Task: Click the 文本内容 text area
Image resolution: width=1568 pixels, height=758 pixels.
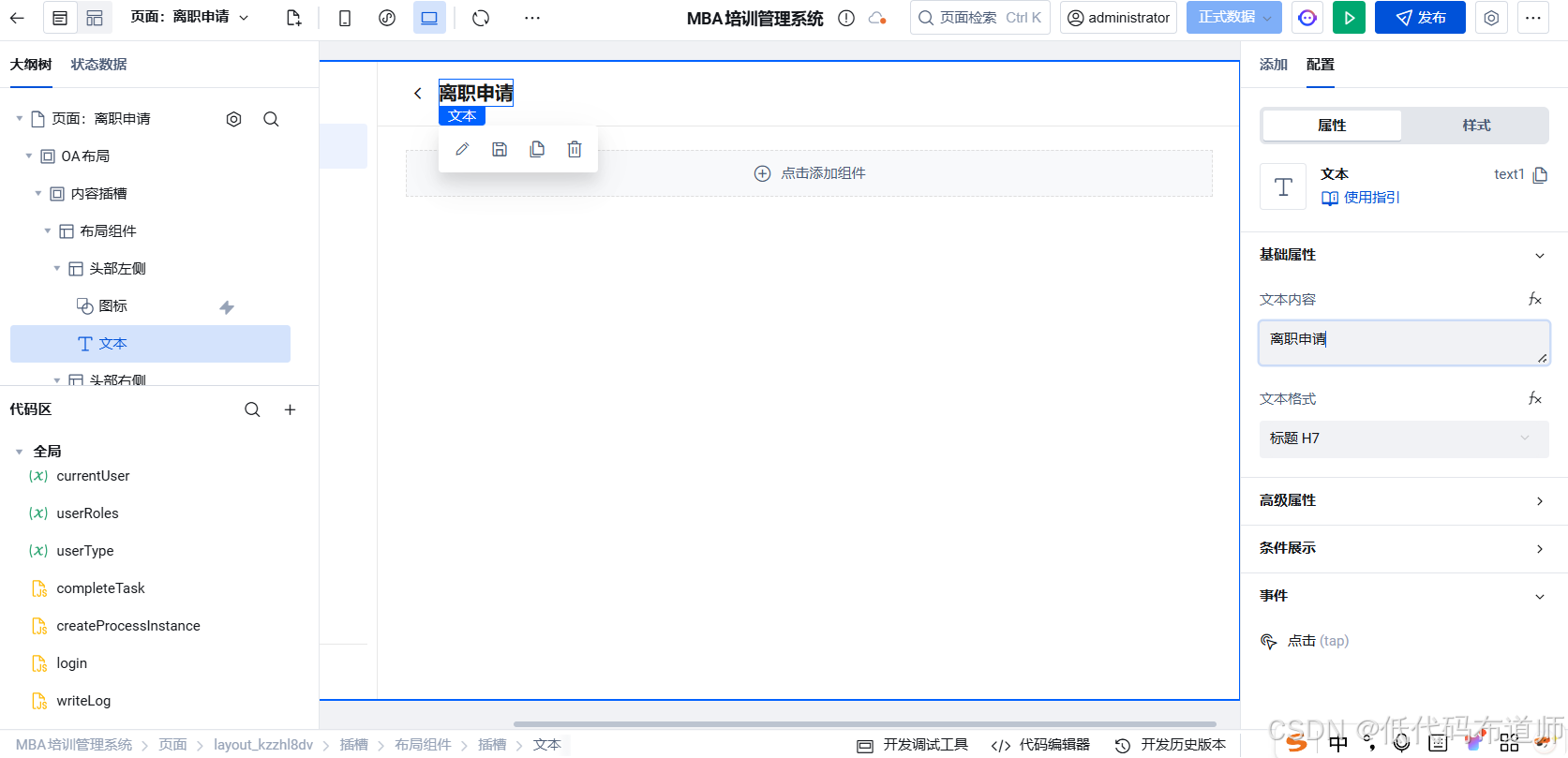Action: click(1404, 343)
